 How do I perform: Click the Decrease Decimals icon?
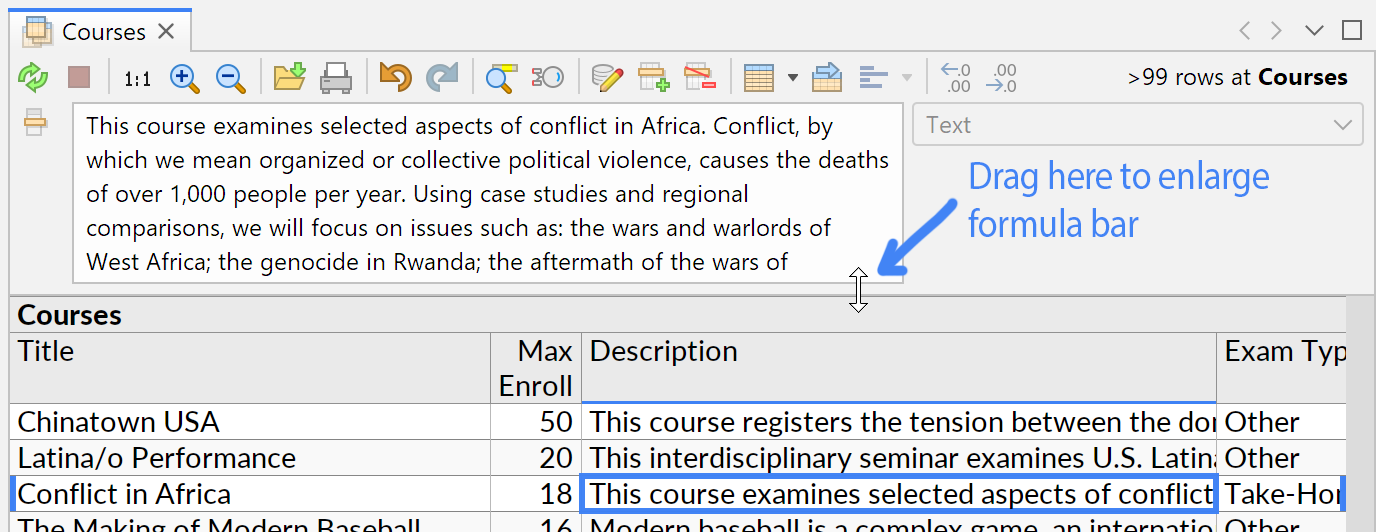coord(956,77)
